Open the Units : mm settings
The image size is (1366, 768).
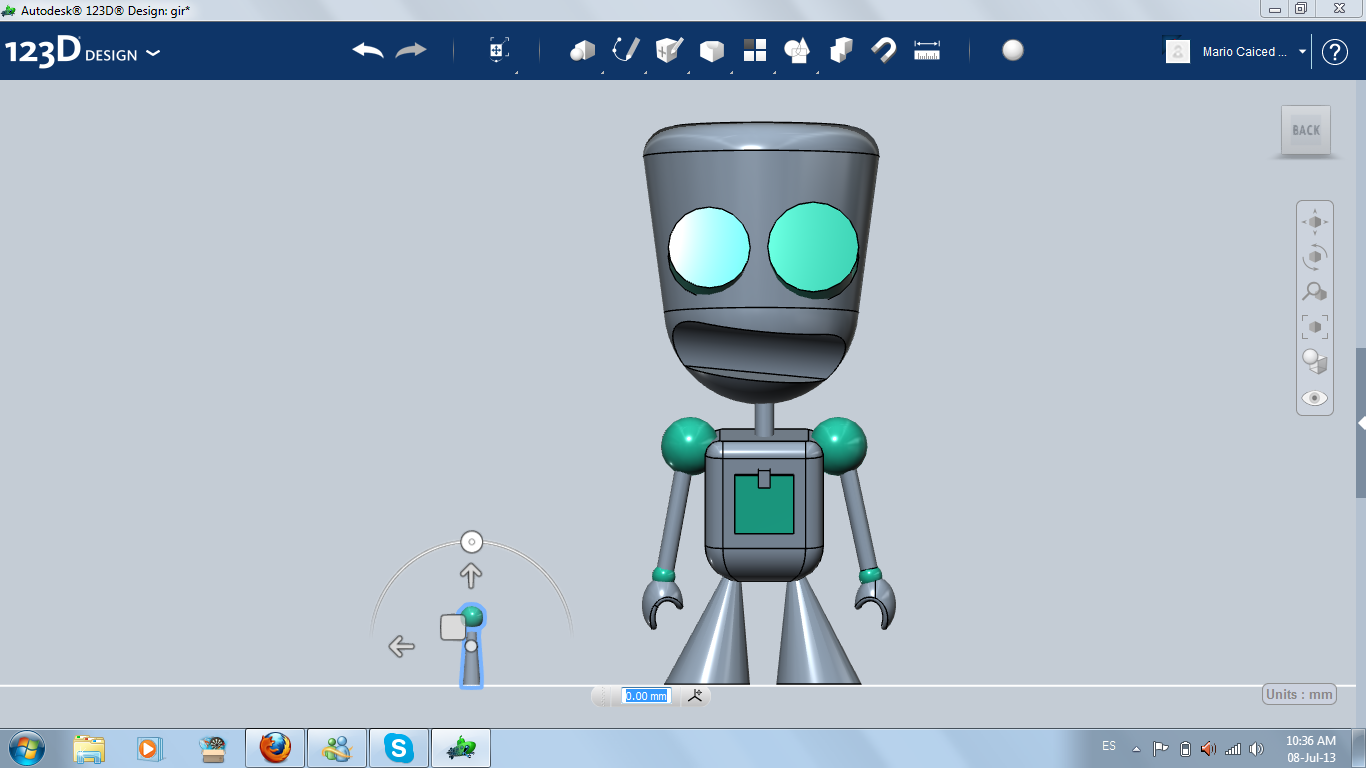click(1300, 694)
